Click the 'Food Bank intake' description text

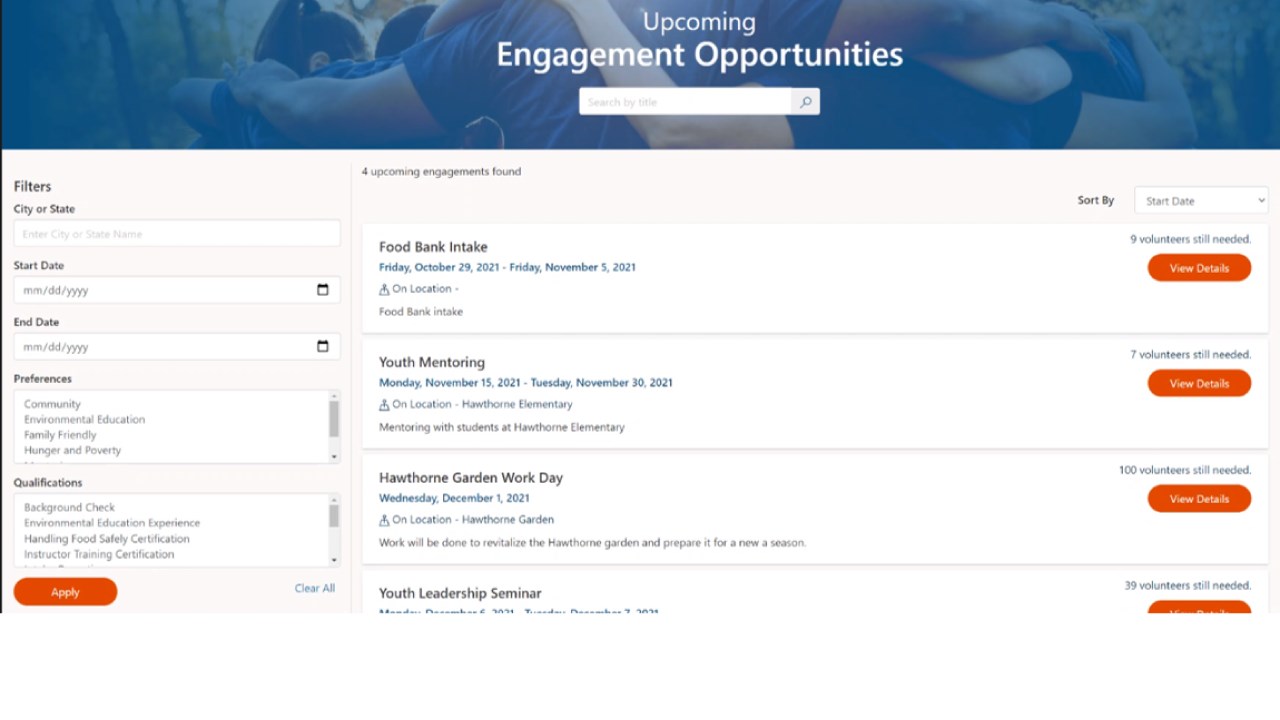421,312
